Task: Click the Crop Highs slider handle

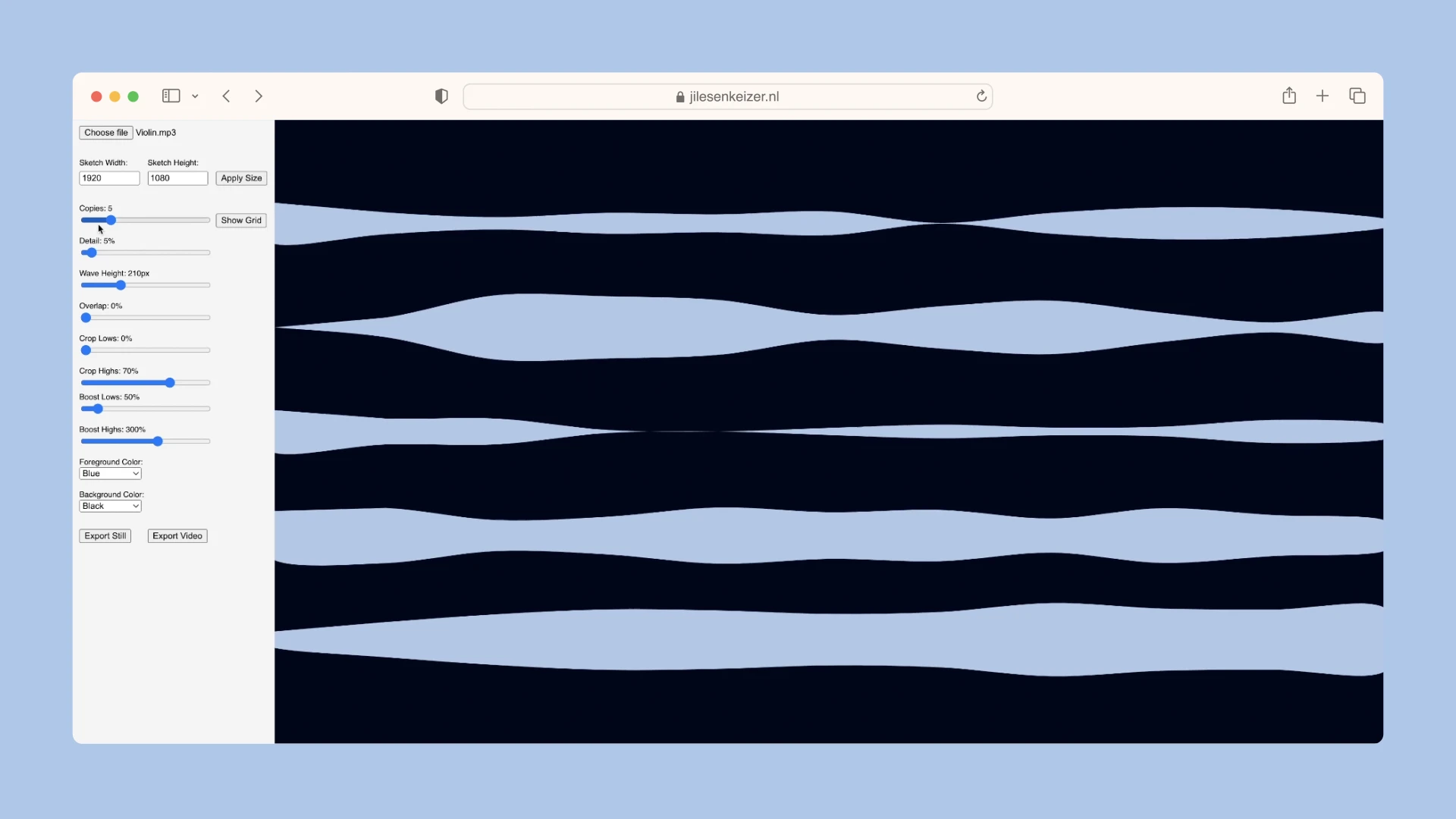Action: [170, 383]
